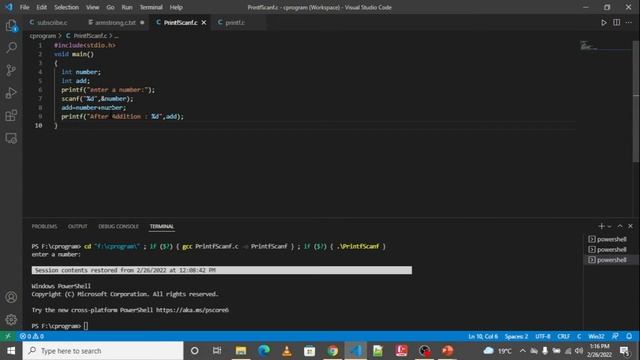The image size is (640, 360).
Task: Click the code minimap preview
Action: point(589,46)
